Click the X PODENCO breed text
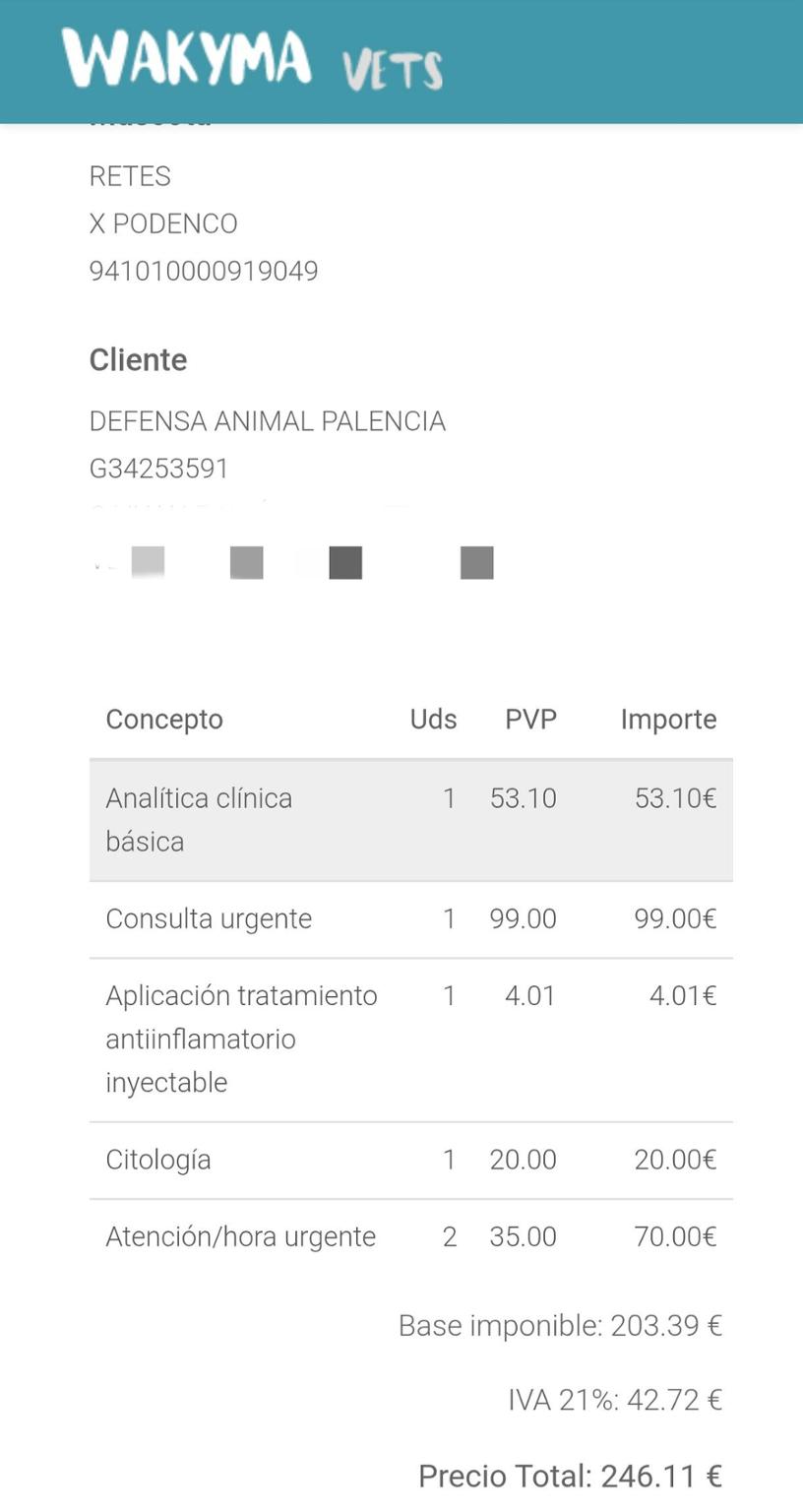Image resolution: width=803 pixels, height=1512 pixels. 163,223
